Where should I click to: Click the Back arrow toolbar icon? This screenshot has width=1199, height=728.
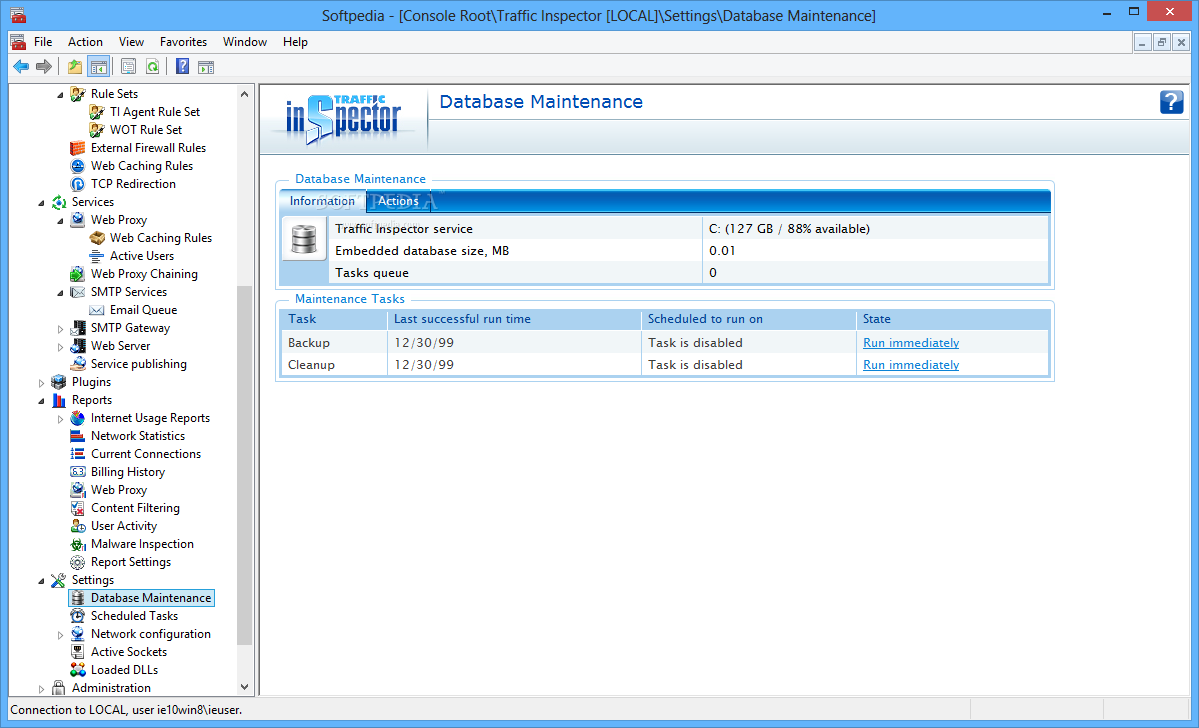[21, 67]
